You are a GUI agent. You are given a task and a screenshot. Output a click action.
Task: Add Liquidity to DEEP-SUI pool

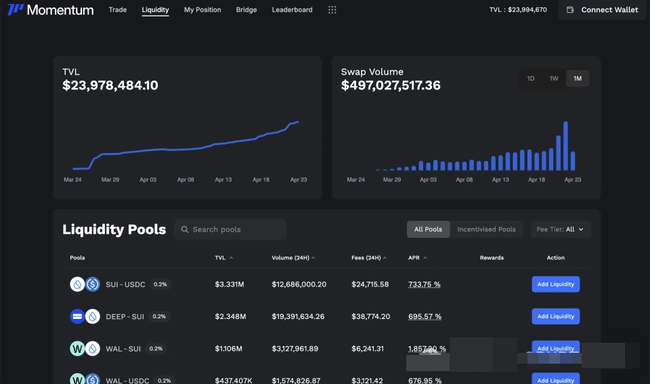click(555, 316)
